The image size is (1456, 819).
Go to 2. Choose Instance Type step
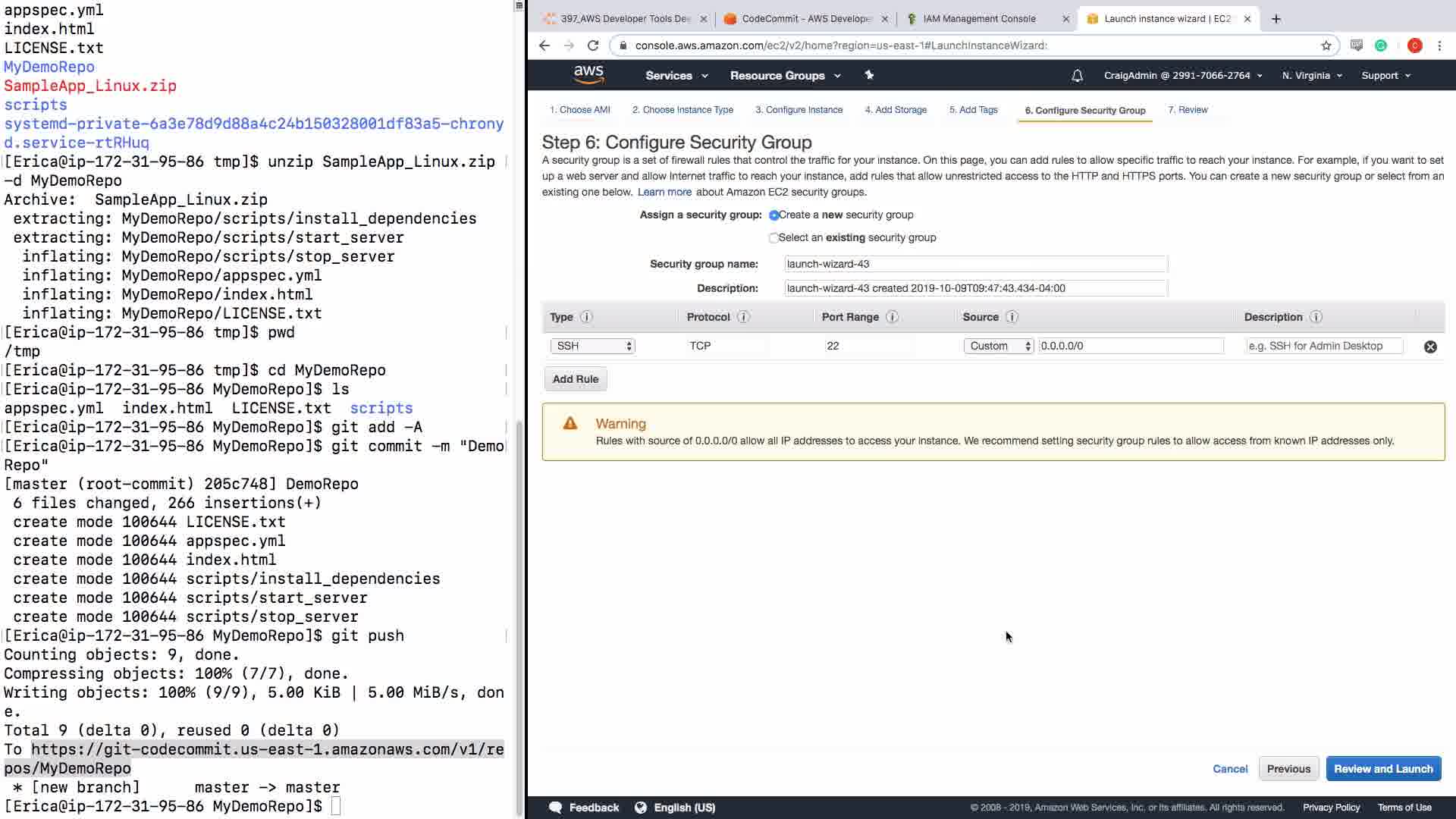click(682, 110)
